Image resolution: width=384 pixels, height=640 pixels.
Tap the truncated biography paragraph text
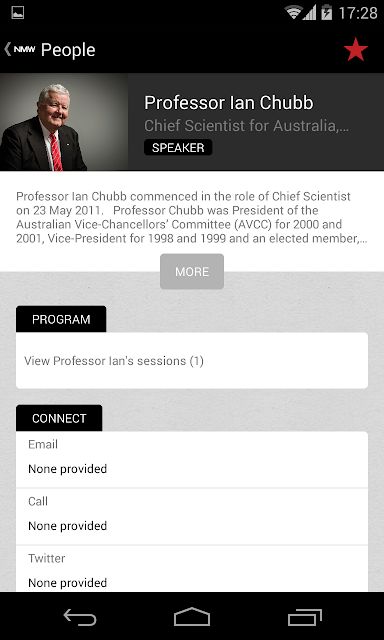coord(192,218)
